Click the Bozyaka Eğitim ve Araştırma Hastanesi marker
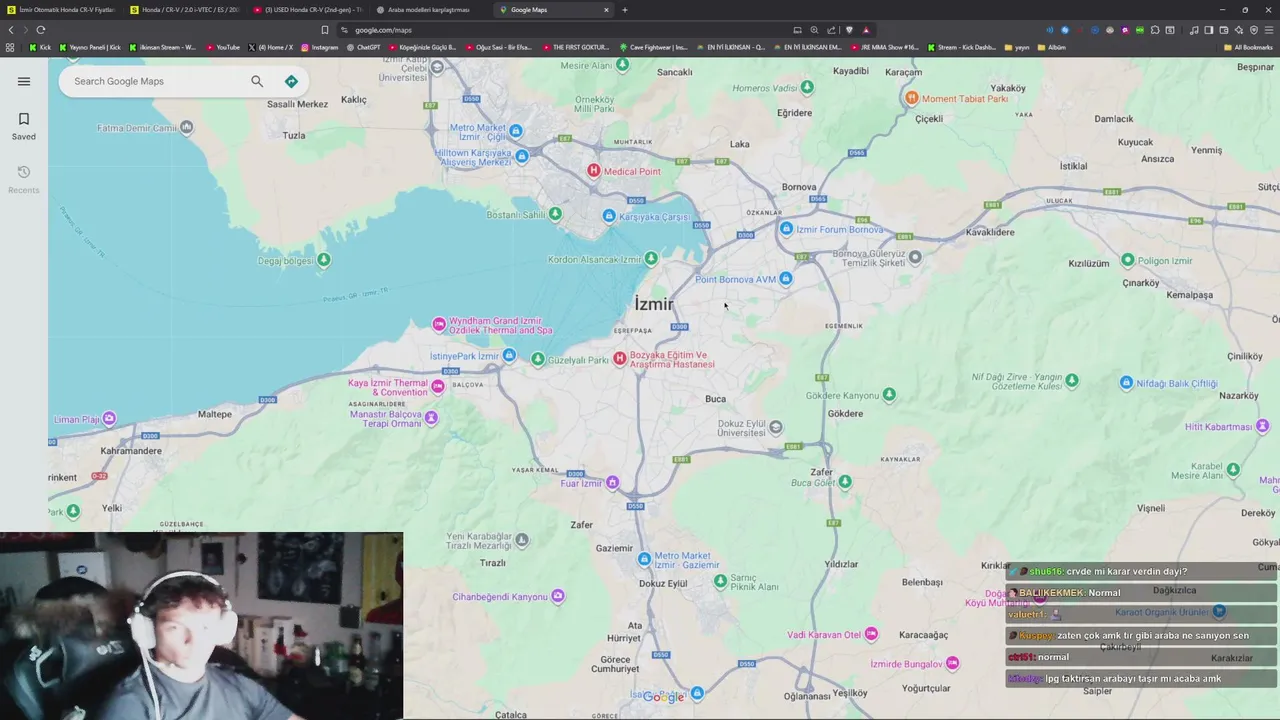1280x720 pixels. 620,358
